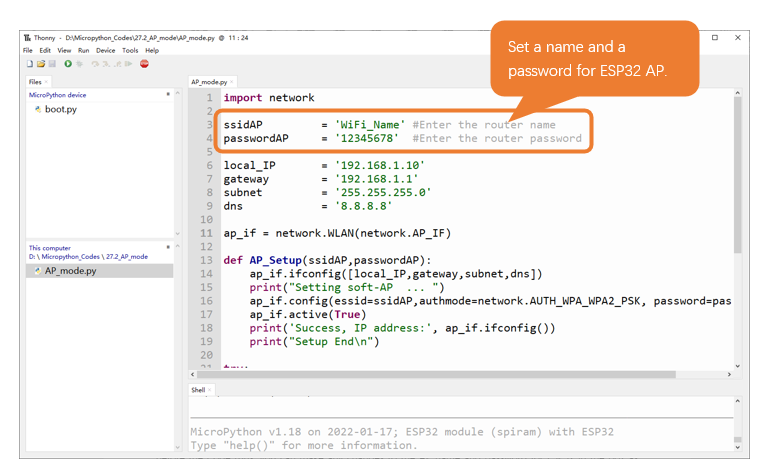Click the Micropython_Codes path segment
The height and width of the screenshot is (465, 770).
coord(70,256)
